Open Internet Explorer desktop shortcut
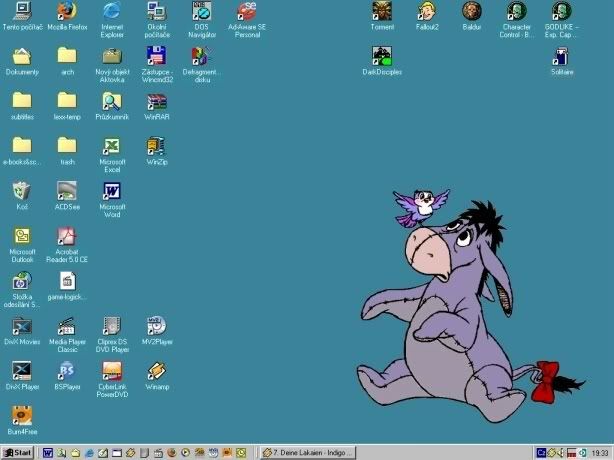The height and width of the screenshot is (460, 614). pos(112,20)
